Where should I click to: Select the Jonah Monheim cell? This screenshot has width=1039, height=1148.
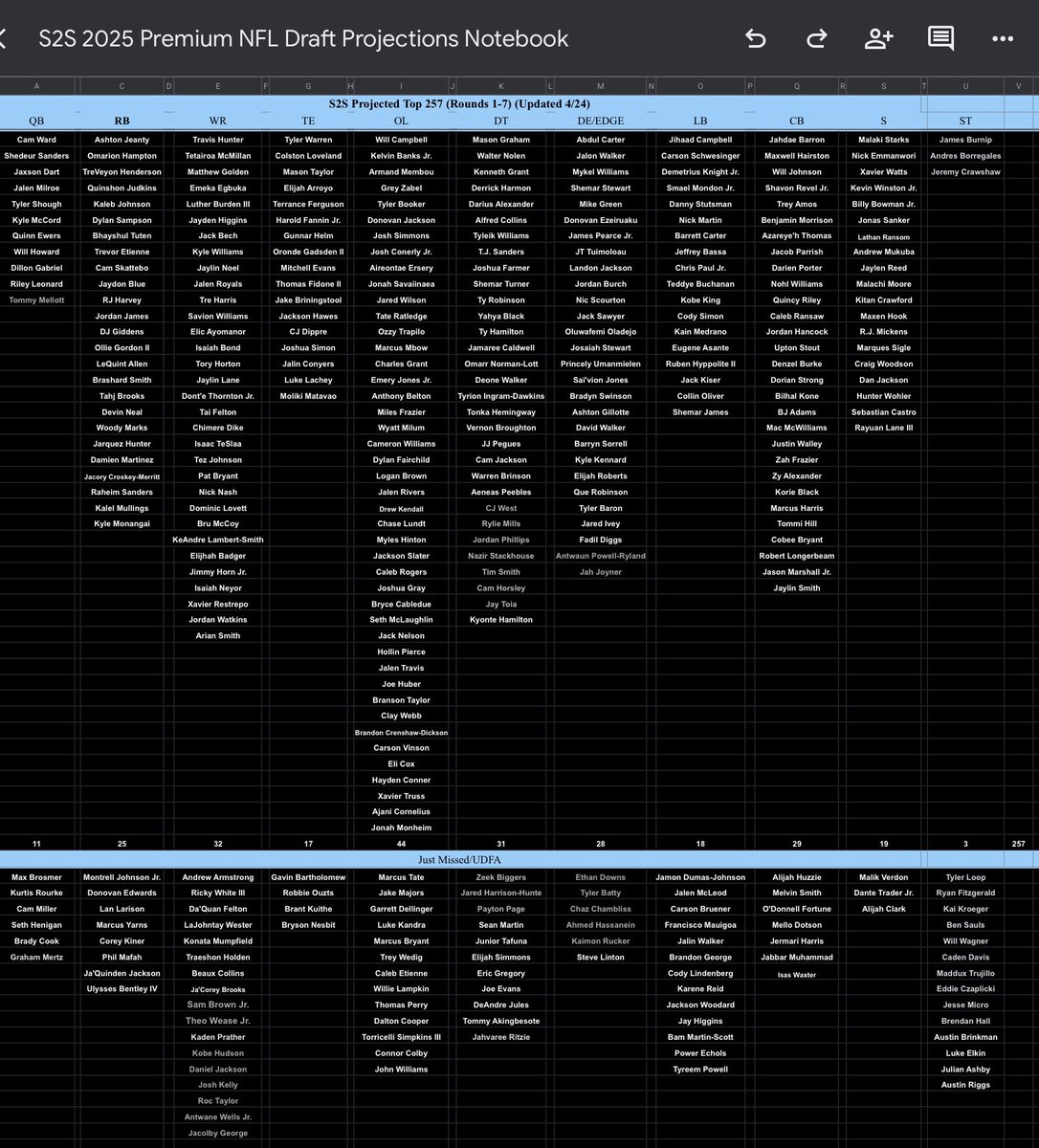[401, 828]
